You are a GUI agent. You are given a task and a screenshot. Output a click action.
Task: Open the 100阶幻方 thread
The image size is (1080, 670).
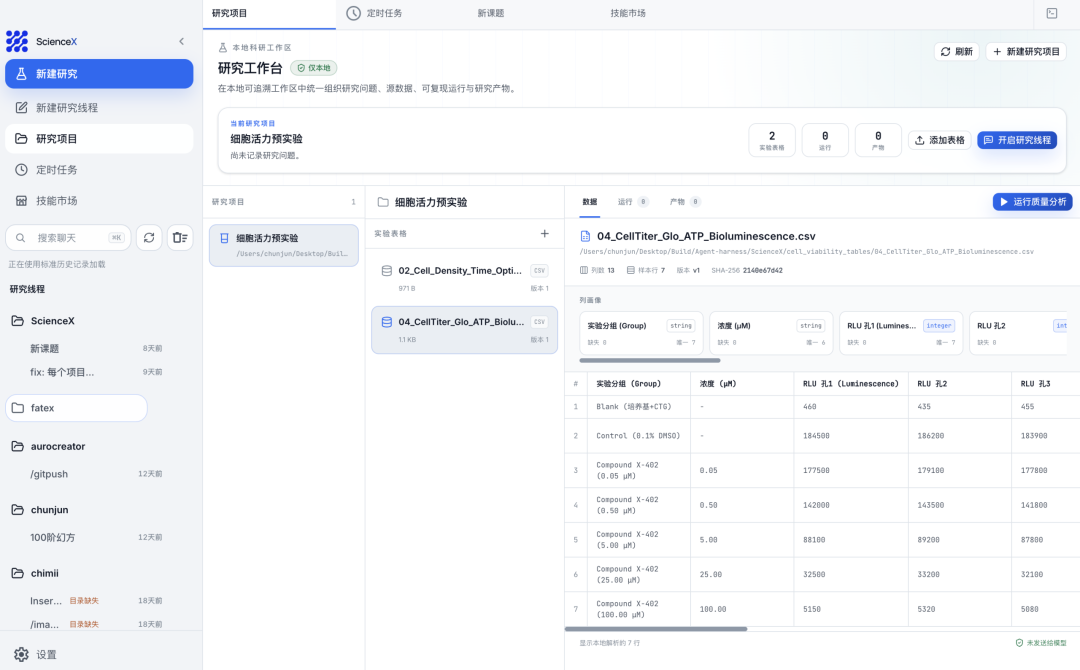(x=96, y=537)
